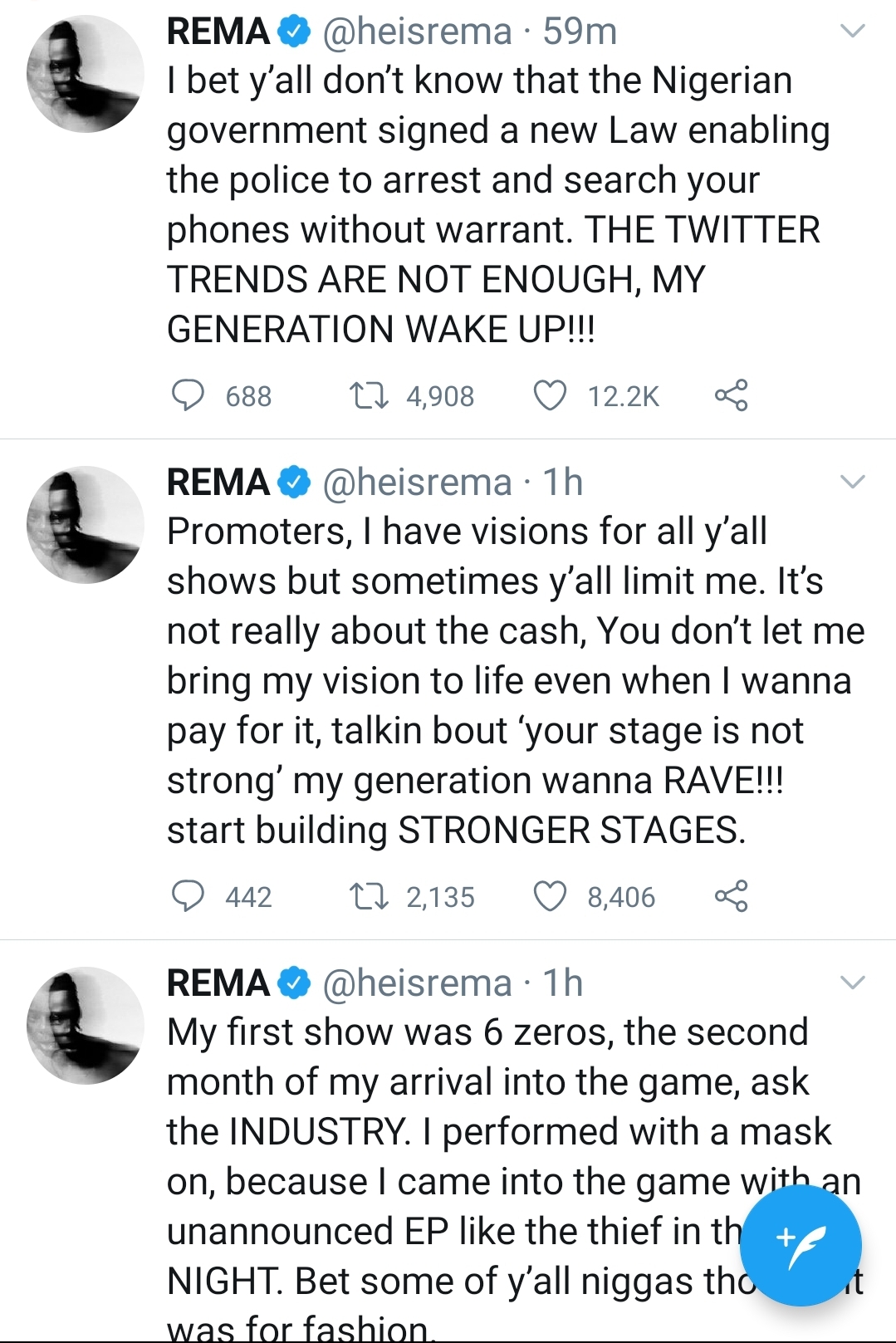Tap REMA display name on Promoters tweet
Viewport: 896px width, 1343px height.
(x=218, y=483)
